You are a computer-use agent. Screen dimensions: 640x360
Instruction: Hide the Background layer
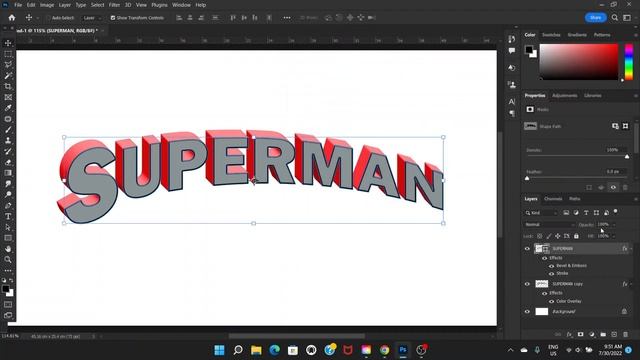(527, 311)
